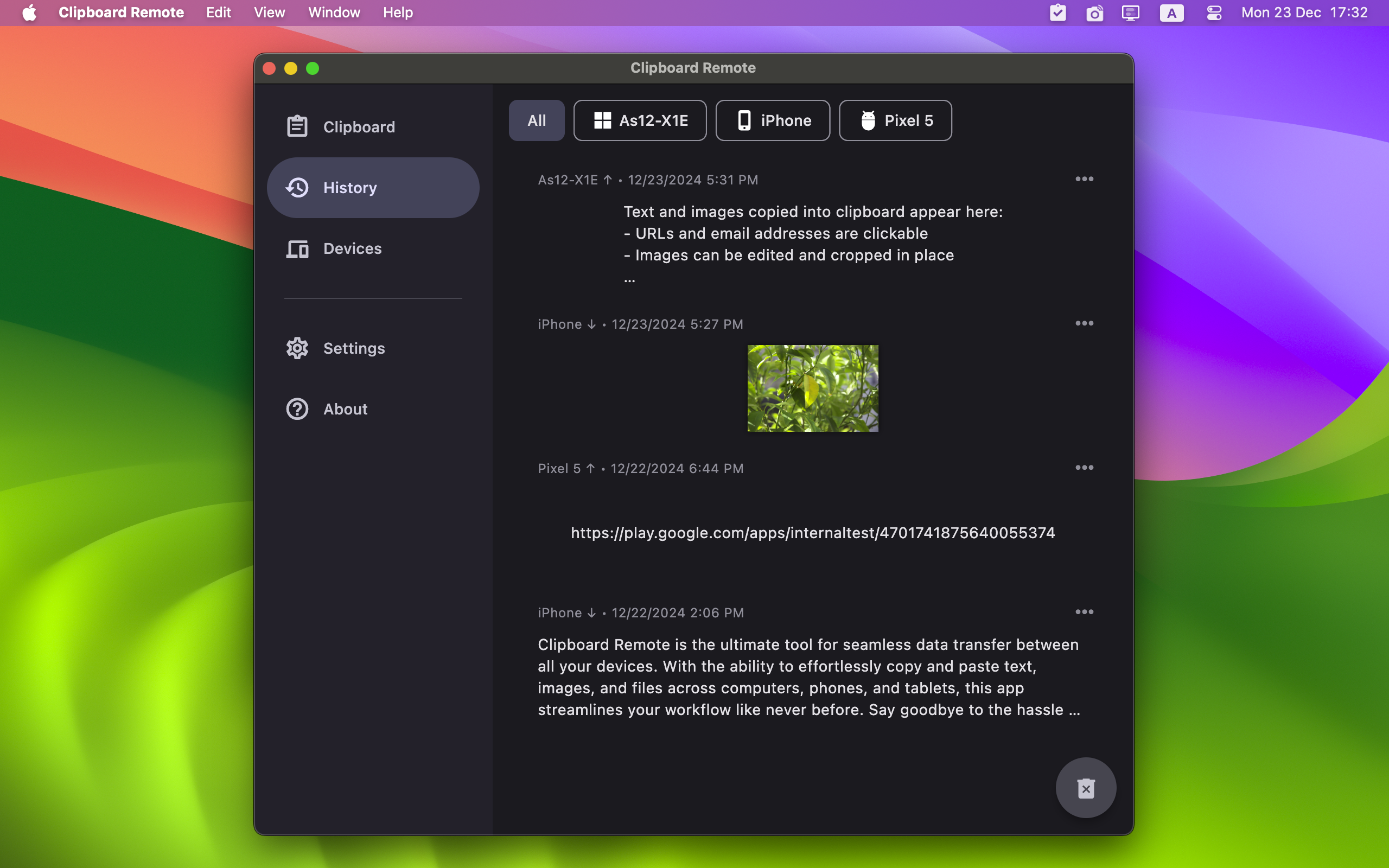Click the As12-X1E 12/23/2024 5:31 PM header
The image size is (1389, 868).
[x=648, y=180]
